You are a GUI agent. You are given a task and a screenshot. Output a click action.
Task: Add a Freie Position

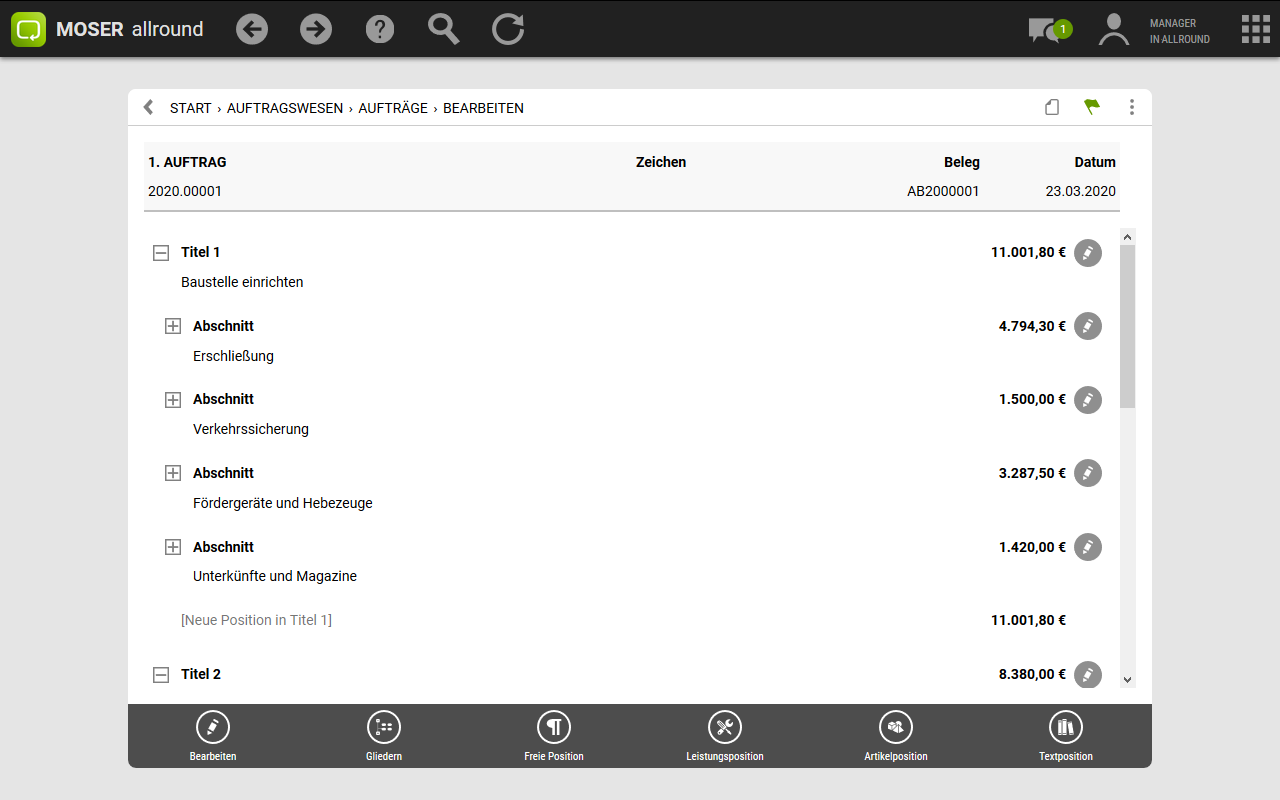tap(553, 727)
